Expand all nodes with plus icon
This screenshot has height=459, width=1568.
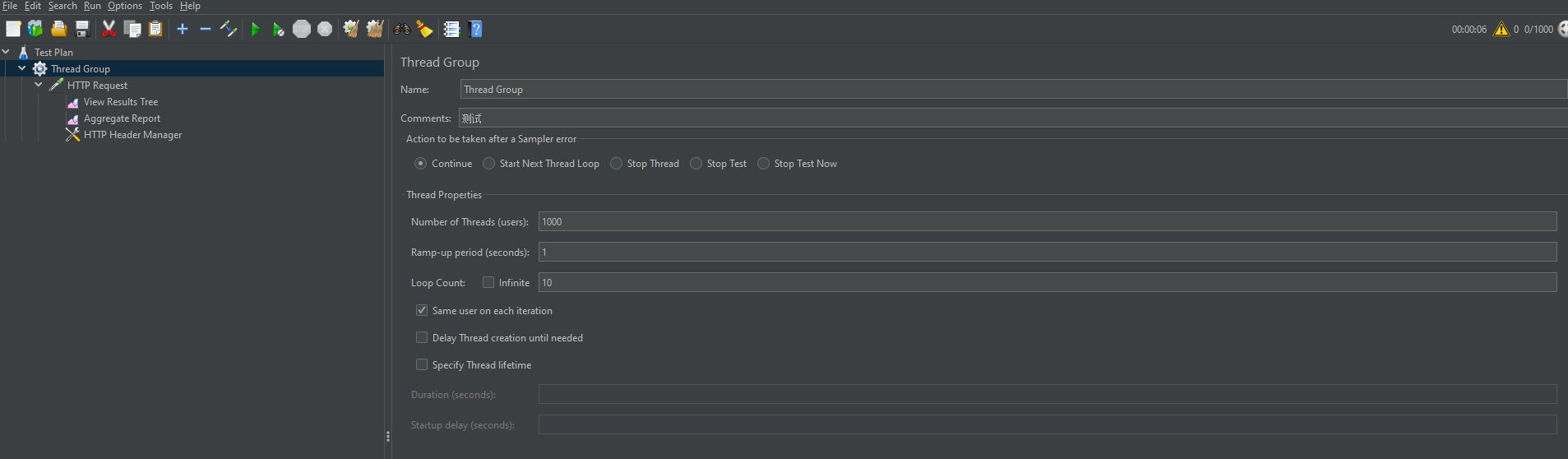point(183,29)
